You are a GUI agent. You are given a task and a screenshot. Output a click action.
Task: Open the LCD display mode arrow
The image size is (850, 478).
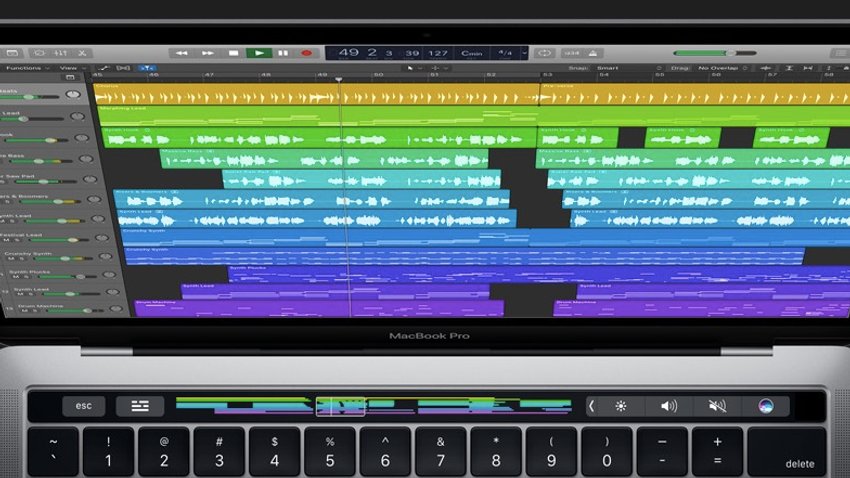(x=524, y=53)
